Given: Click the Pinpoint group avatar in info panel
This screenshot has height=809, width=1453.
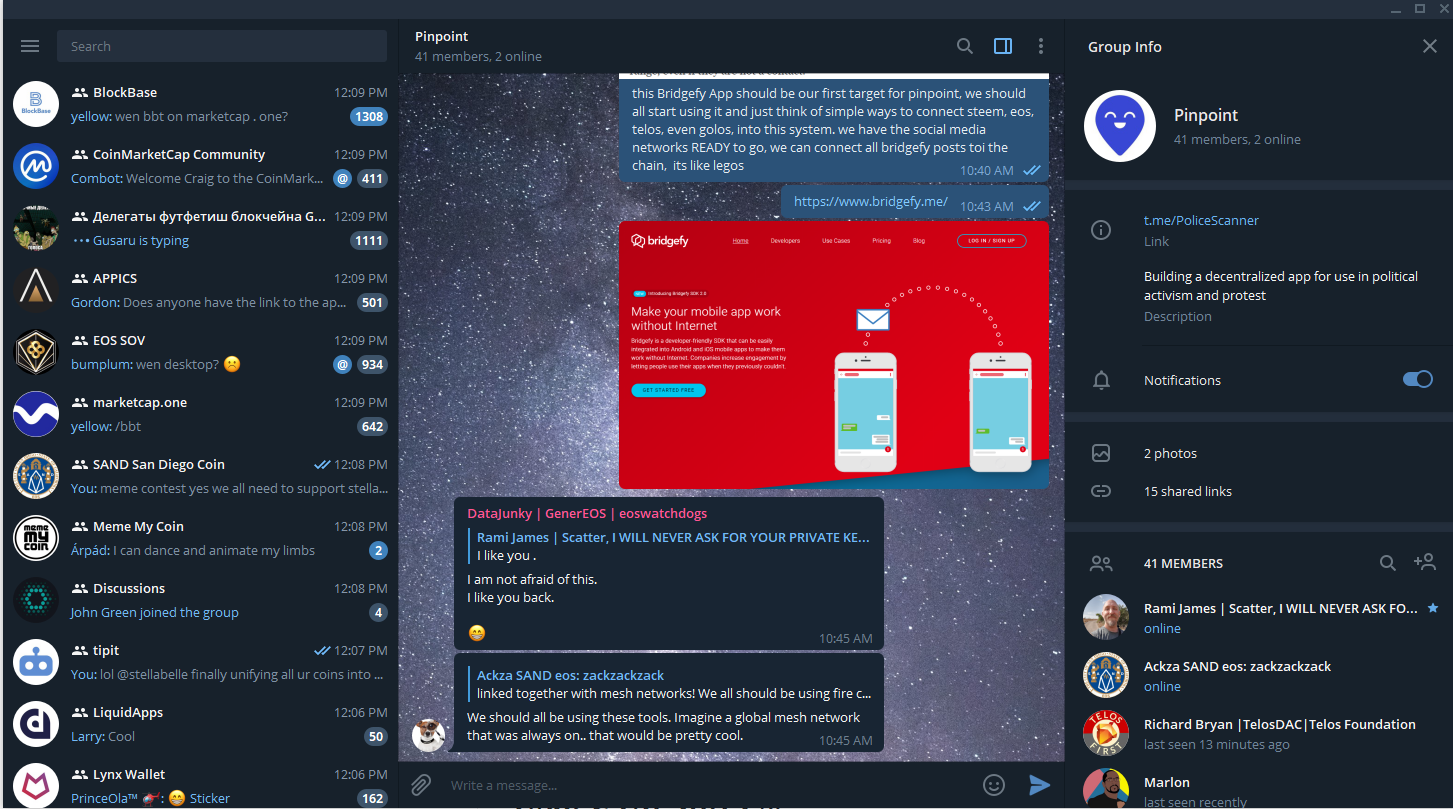Looking at the screenshot, I should click(1120, 126).
